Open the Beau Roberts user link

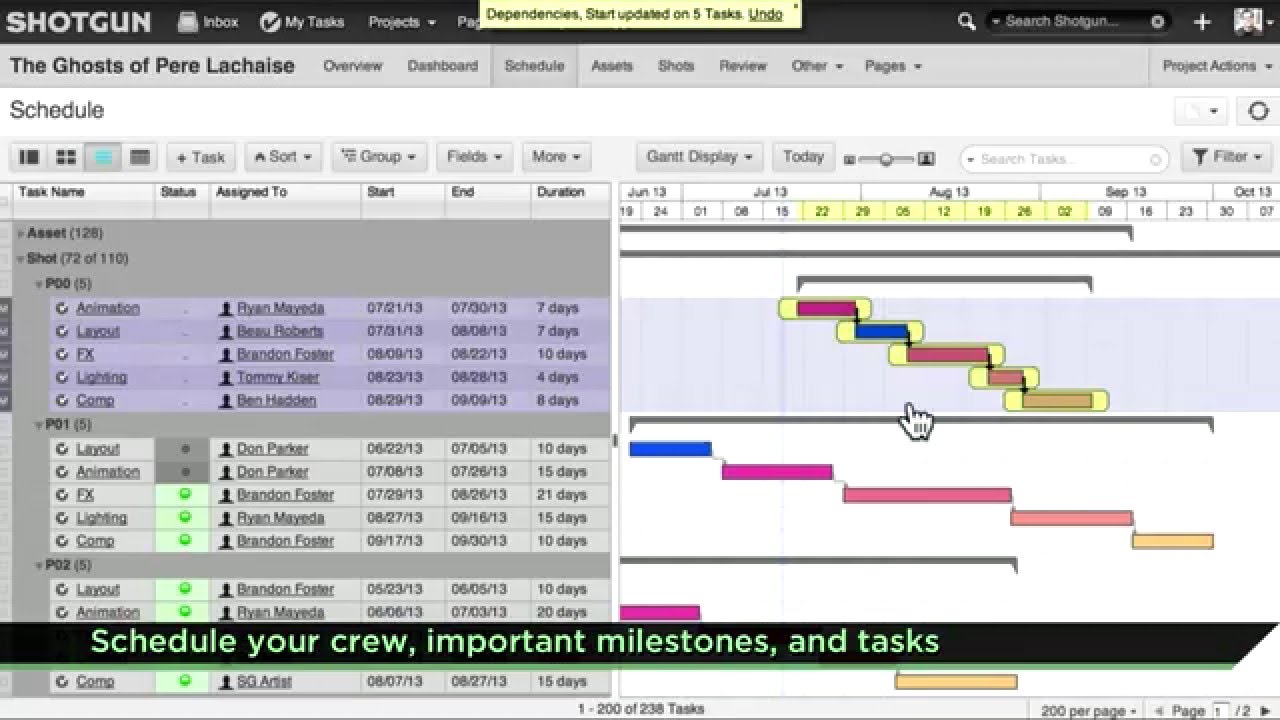(x=280, y=332)
